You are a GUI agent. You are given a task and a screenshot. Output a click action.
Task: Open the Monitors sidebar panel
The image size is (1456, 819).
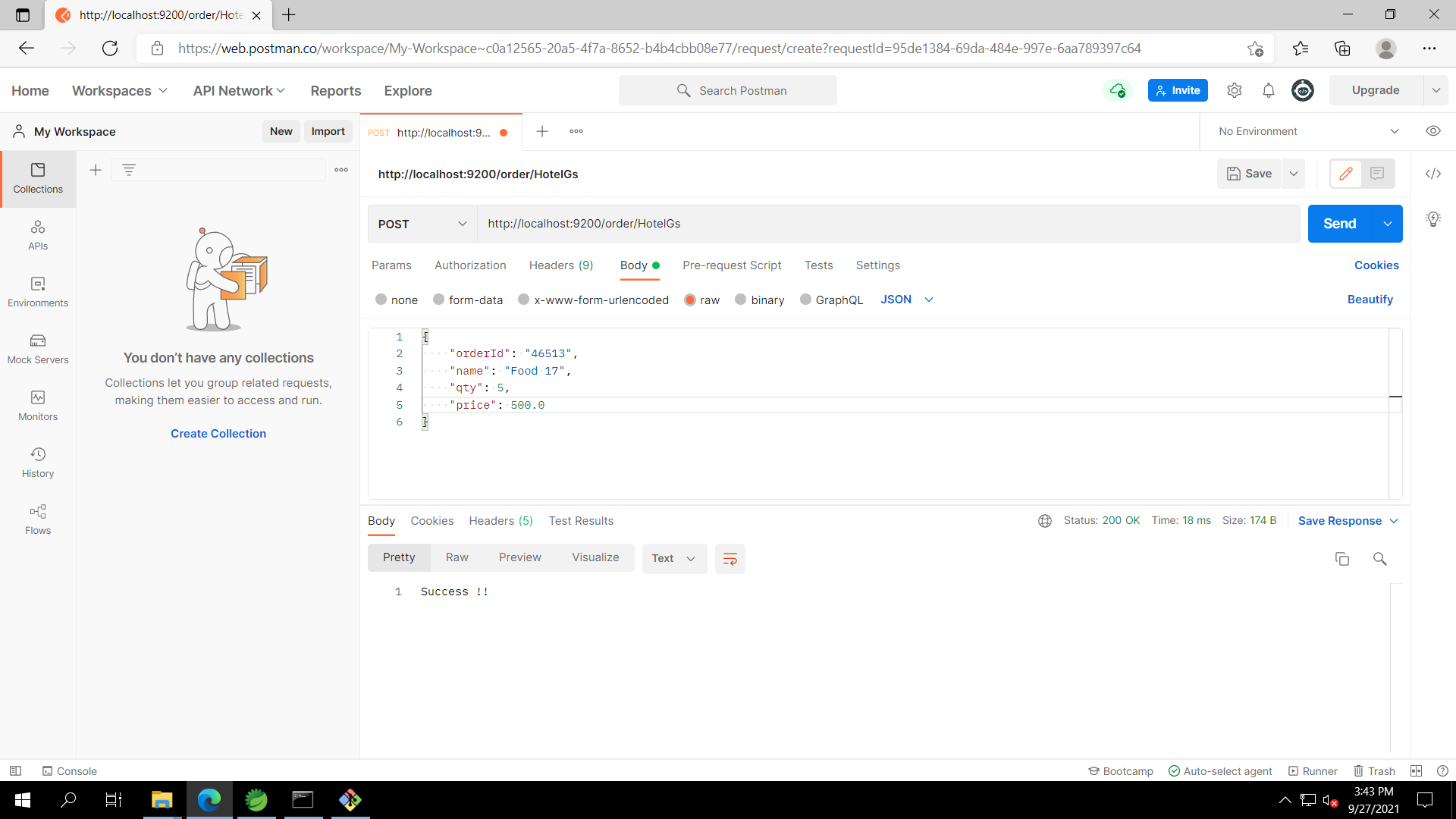(38, 406)
